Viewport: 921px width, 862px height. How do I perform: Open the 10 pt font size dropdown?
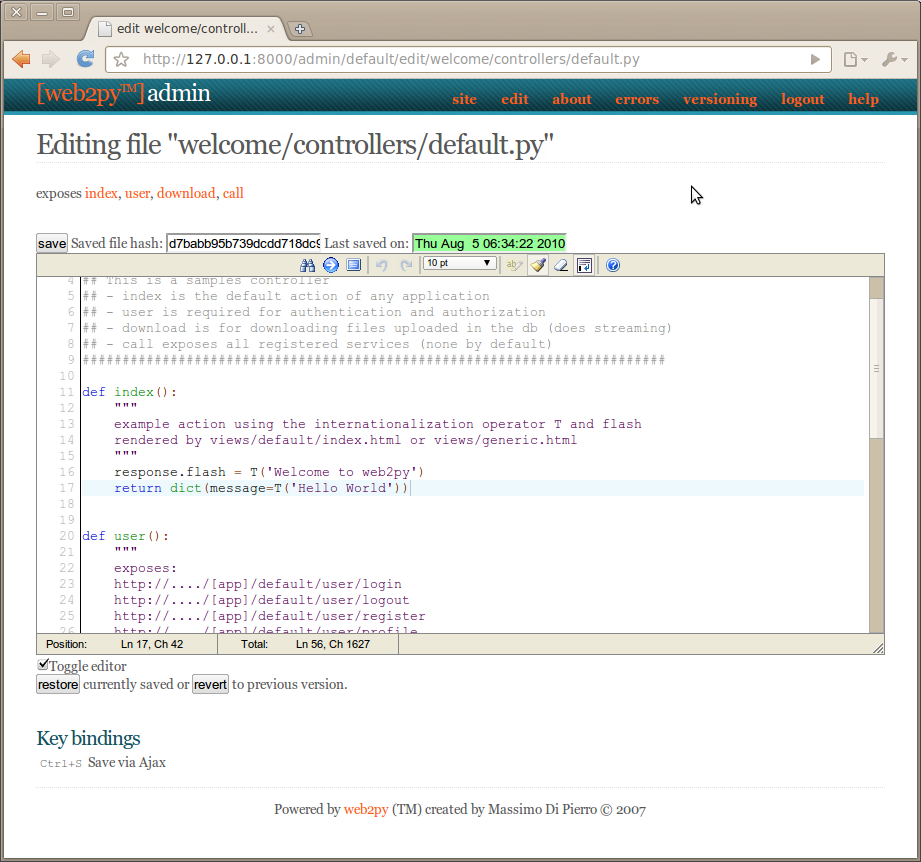pos(459,263)
